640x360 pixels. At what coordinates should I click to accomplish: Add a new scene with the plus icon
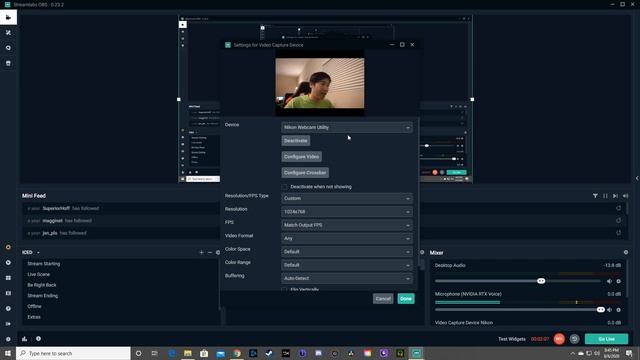coord(201,253)
